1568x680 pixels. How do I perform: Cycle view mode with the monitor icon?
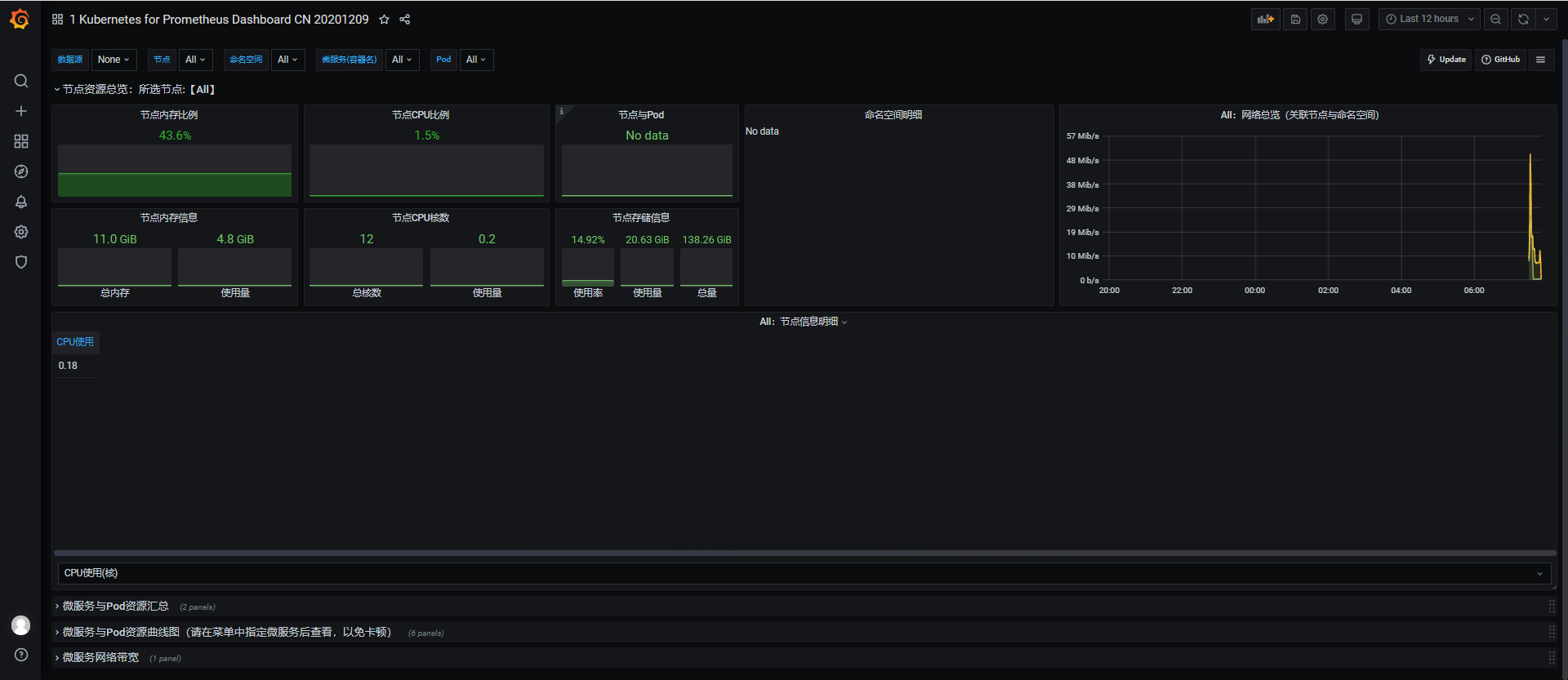click(1357, 19)
